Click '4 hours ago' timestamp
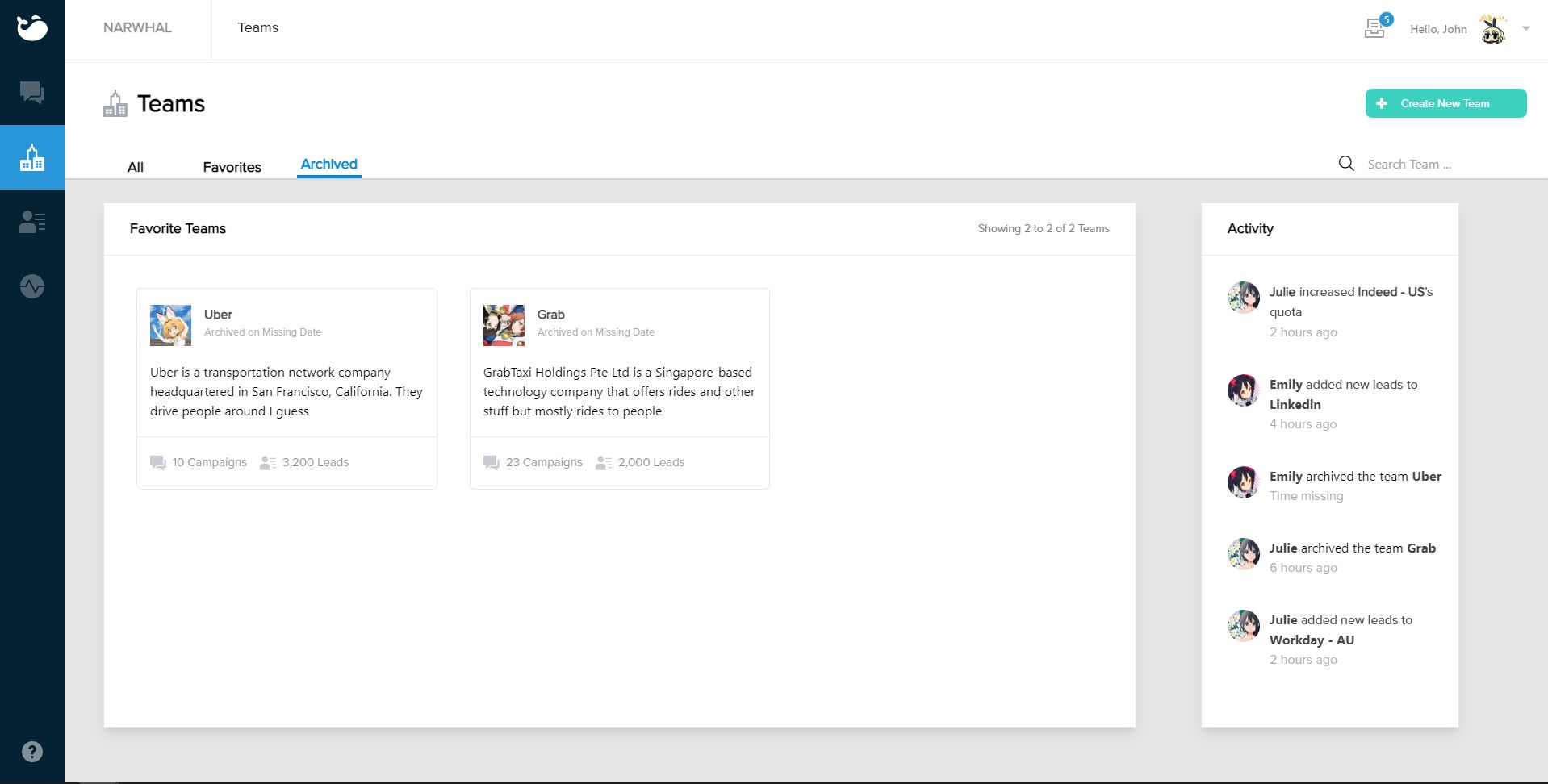 click(x=1303, y=423)
